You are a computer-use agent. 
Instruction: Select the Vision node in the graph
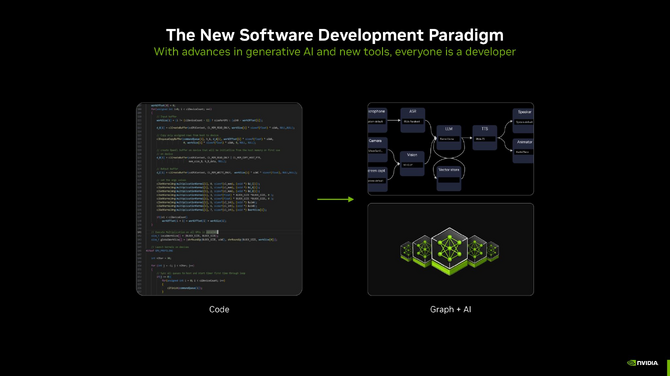click(x=412, y=163)
